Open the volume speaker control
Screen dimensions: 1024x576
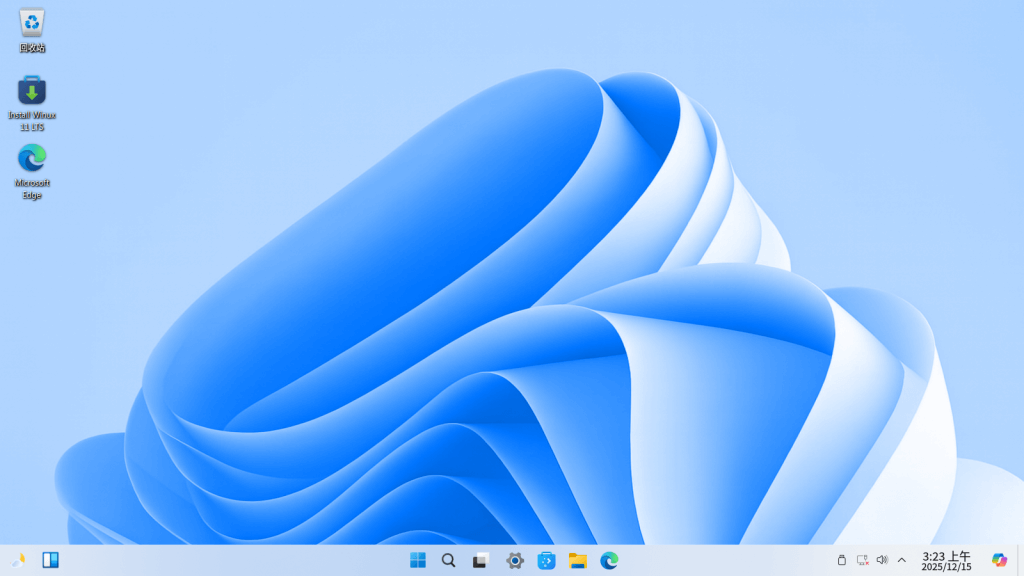pos(882,560)
